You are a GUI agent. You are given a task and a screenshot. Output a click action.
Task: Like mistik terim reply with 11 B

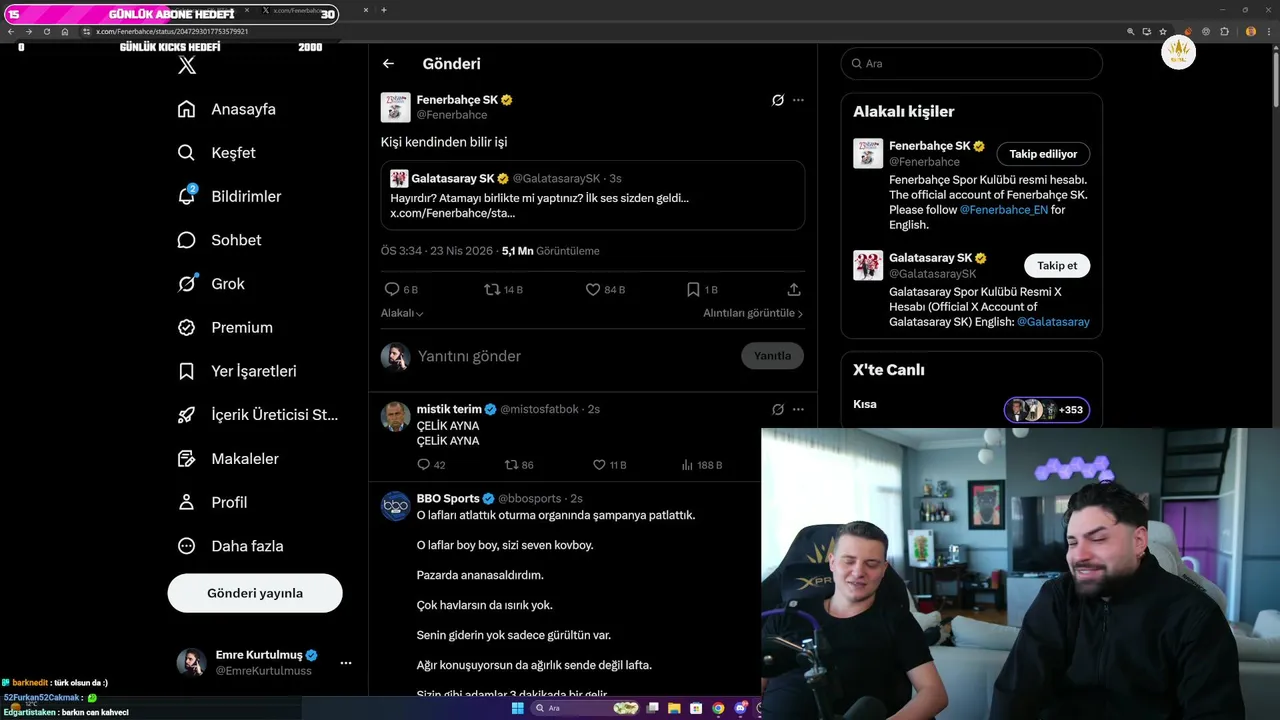[x=599, y=465]
